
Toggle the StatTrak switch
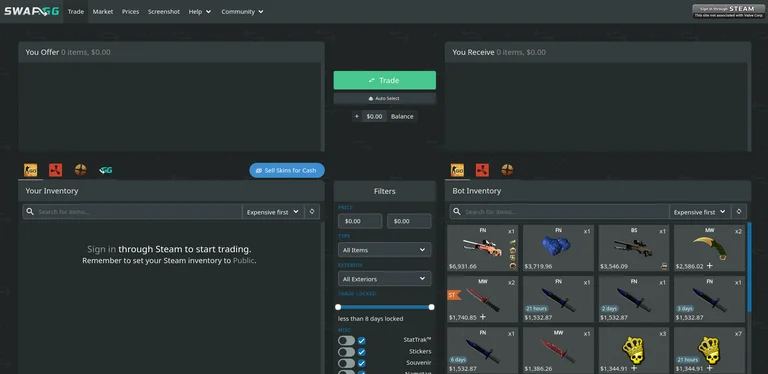tap(346, 340)
